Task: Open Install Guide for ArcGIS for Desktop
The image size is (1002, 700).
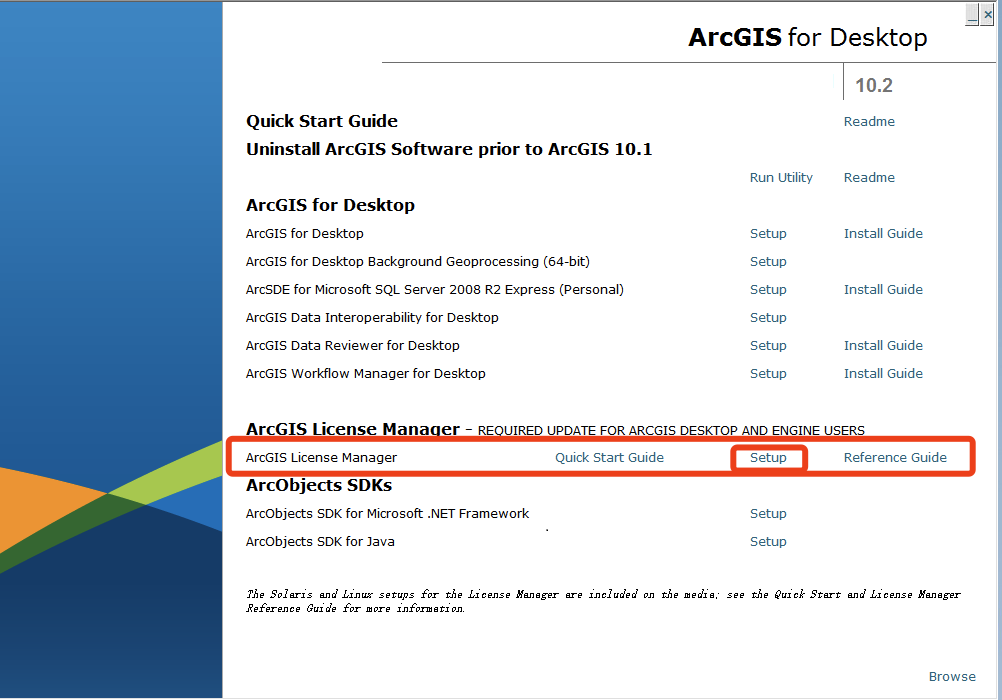Action: [x=883, y=234]
